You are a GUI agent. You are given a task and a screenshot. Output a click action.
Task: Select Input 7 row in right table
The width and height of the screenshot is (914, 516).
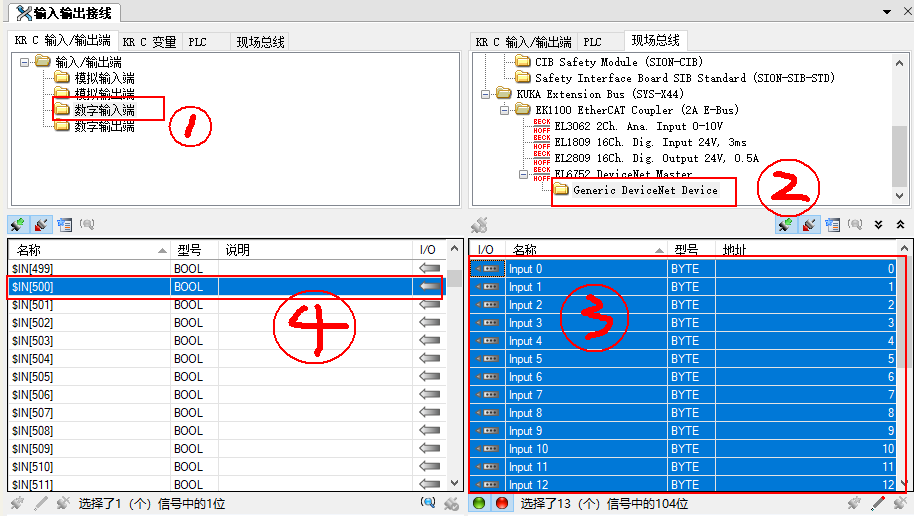point(683,395)
